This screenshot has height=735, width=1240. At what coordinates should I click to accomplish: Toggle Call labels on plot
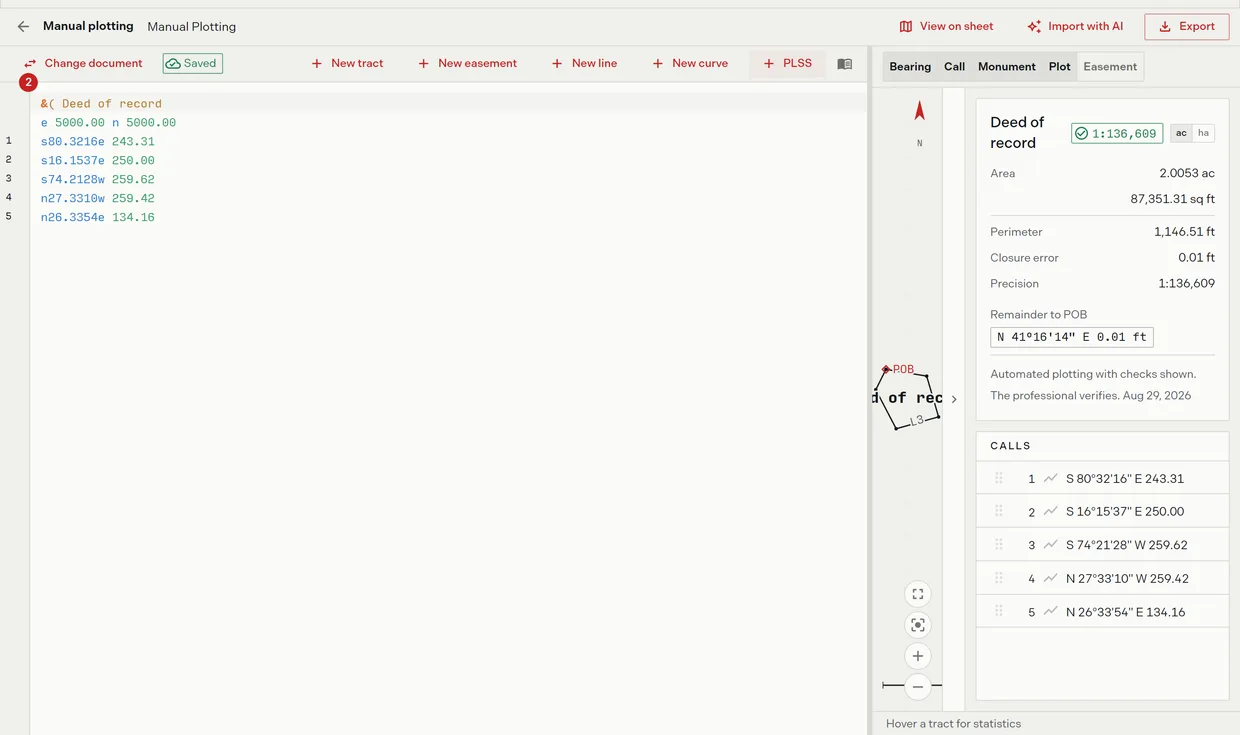(x=954, y=67)
